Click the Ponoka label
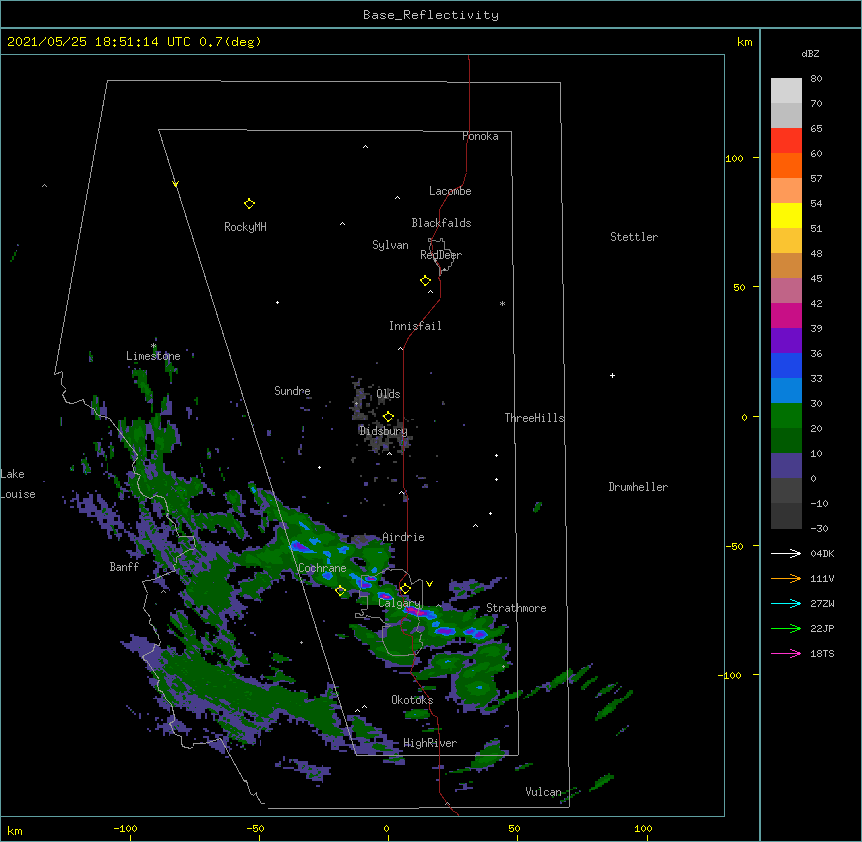 point(480,136)
